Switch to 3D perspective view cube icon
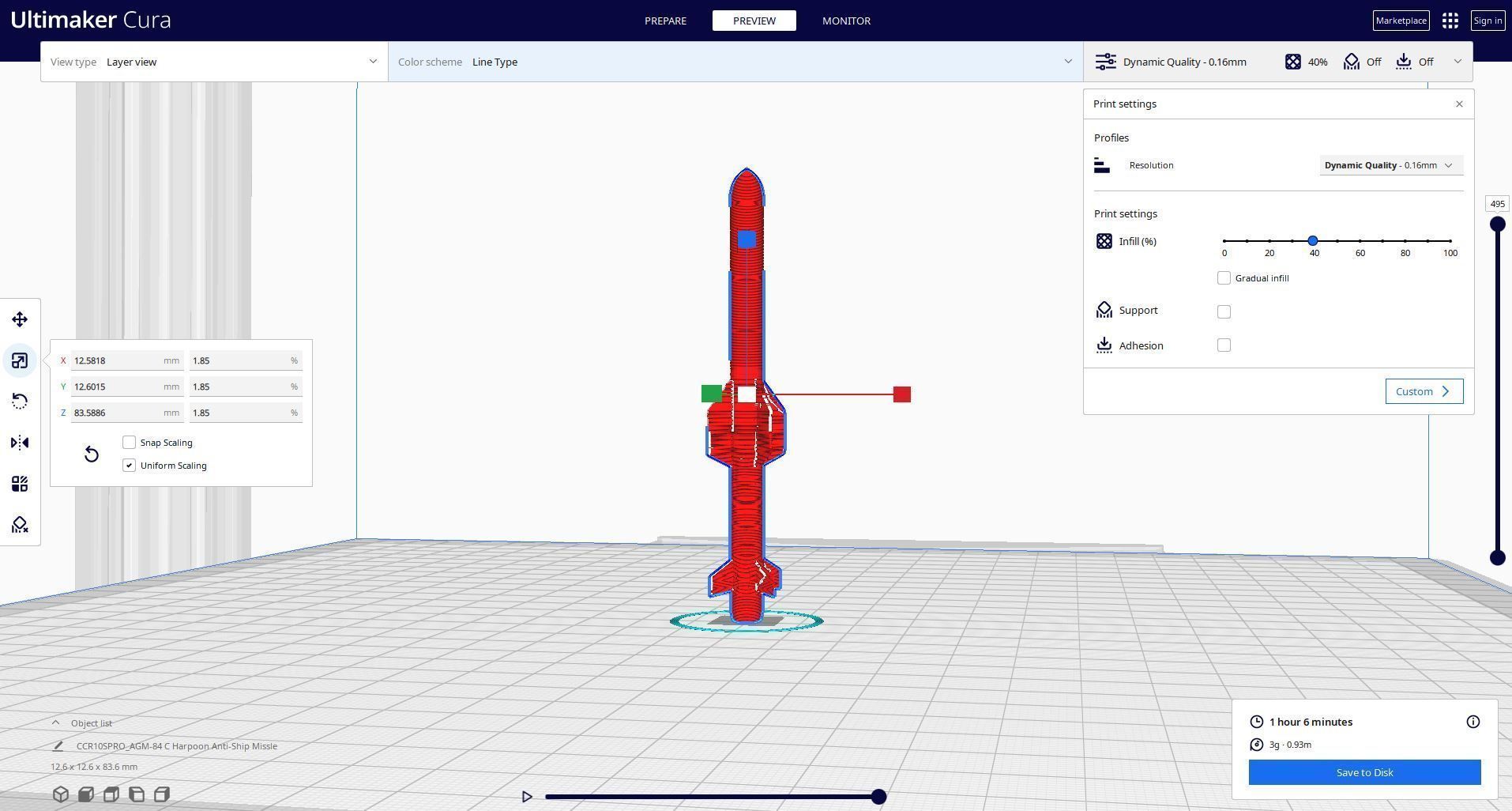 pyautogui.click(x=61, y=794)
